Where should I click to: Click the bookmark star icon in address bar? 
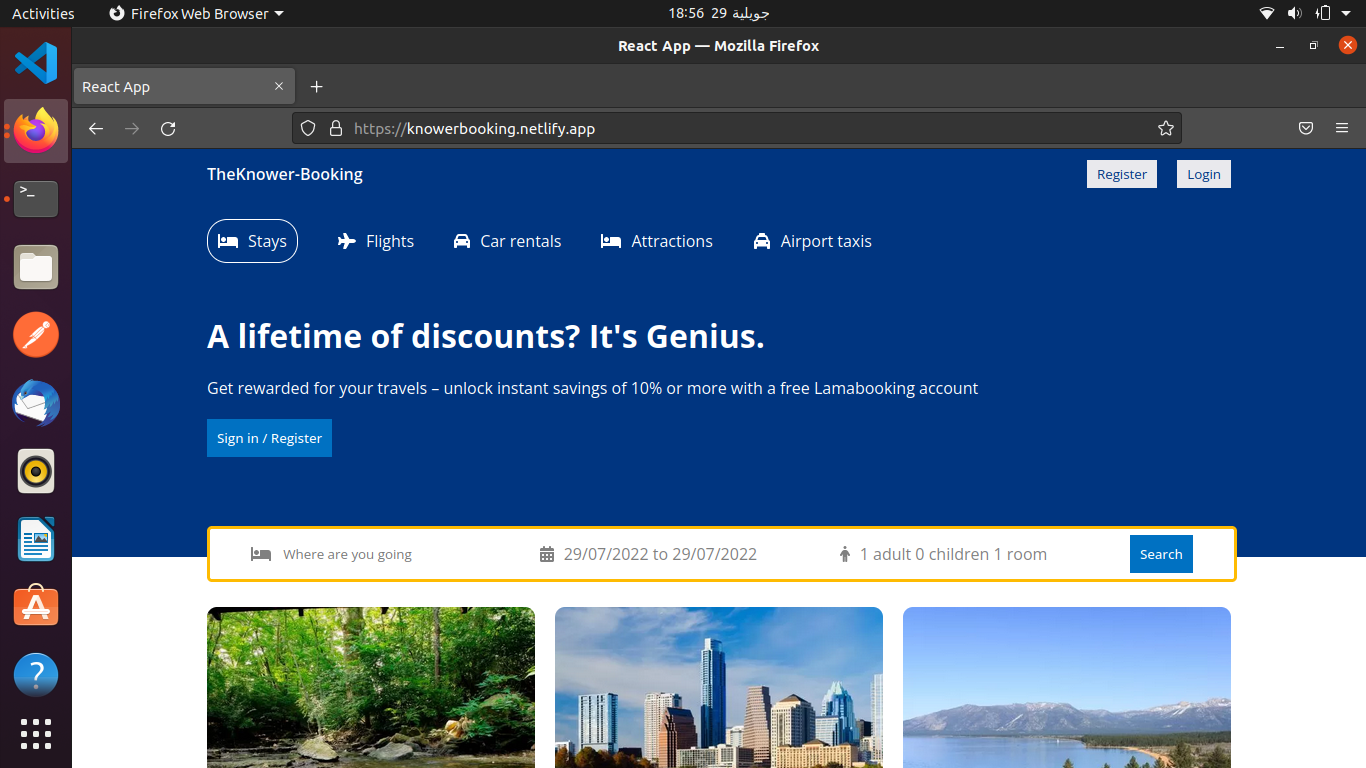point(1165,128)
